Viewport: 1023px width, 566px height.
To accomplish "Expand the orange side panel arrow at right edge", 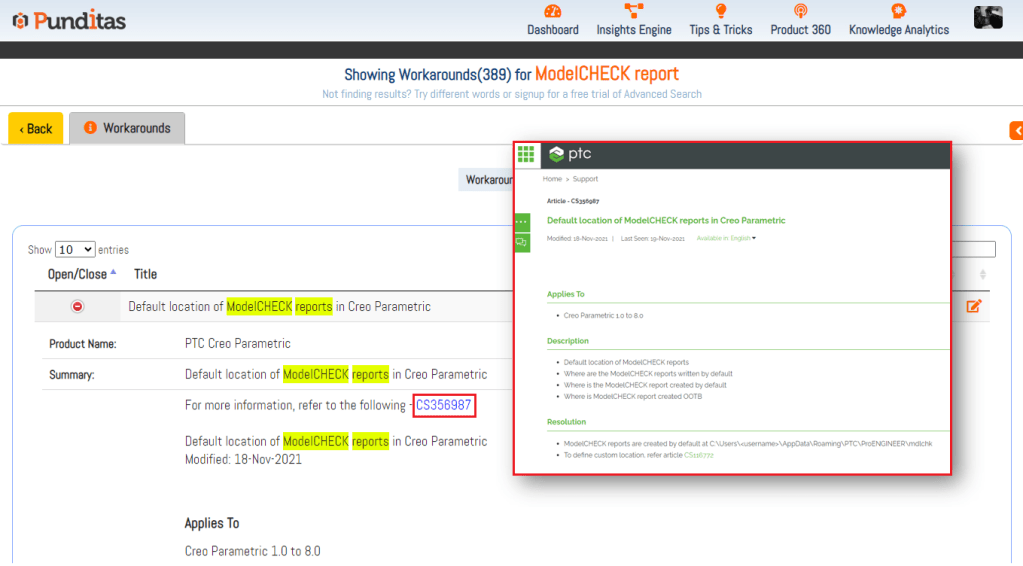I will [1016, 130].
